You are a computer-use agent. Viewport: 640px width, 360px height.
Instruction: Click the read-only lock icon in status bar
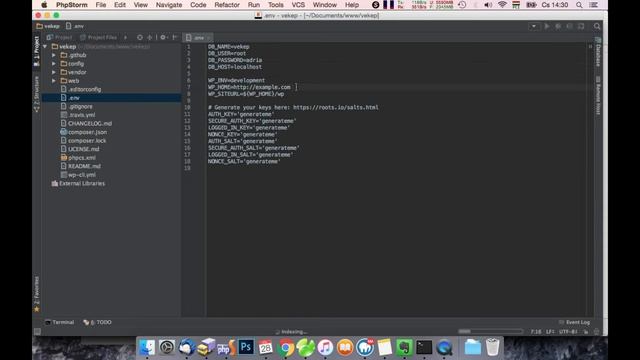[x=586, y=332]
